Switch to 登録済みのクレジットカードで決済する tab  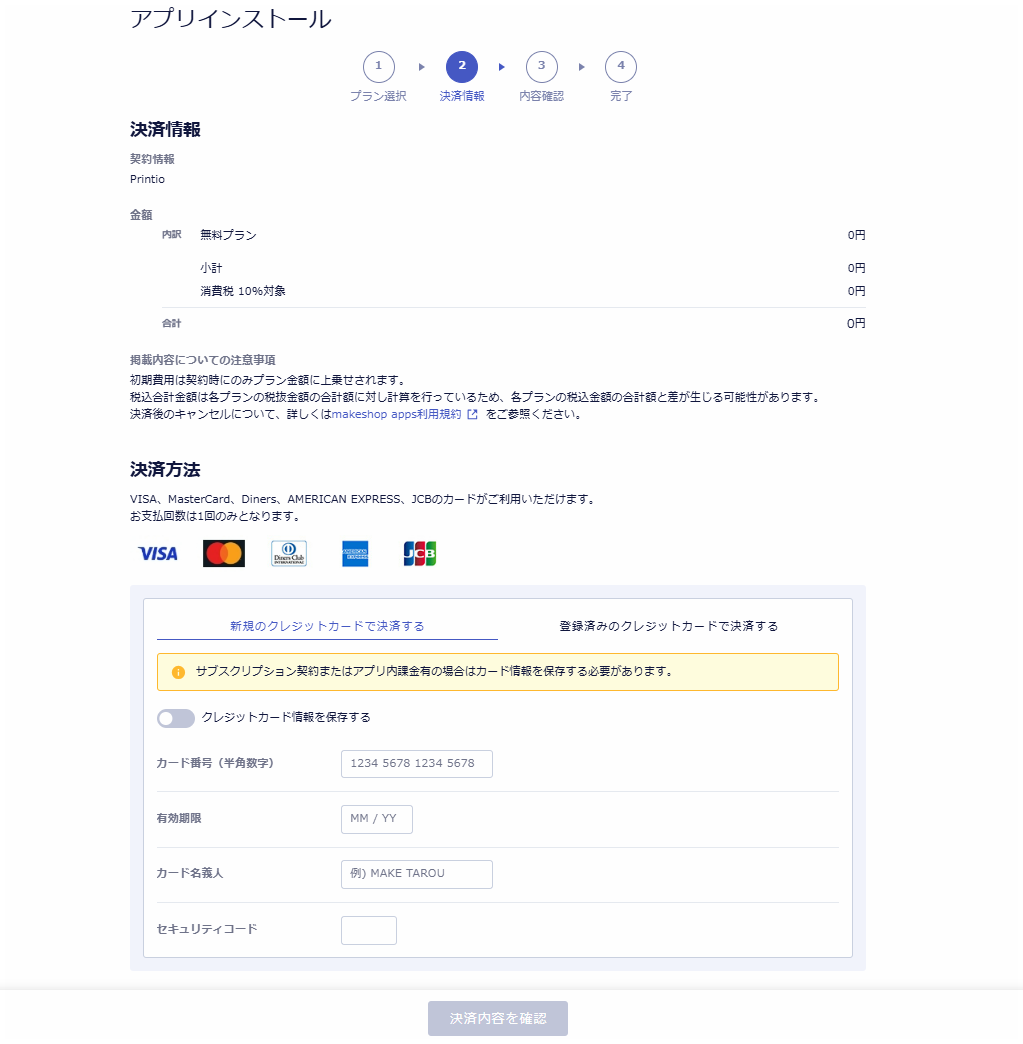(x=668, y=626)
